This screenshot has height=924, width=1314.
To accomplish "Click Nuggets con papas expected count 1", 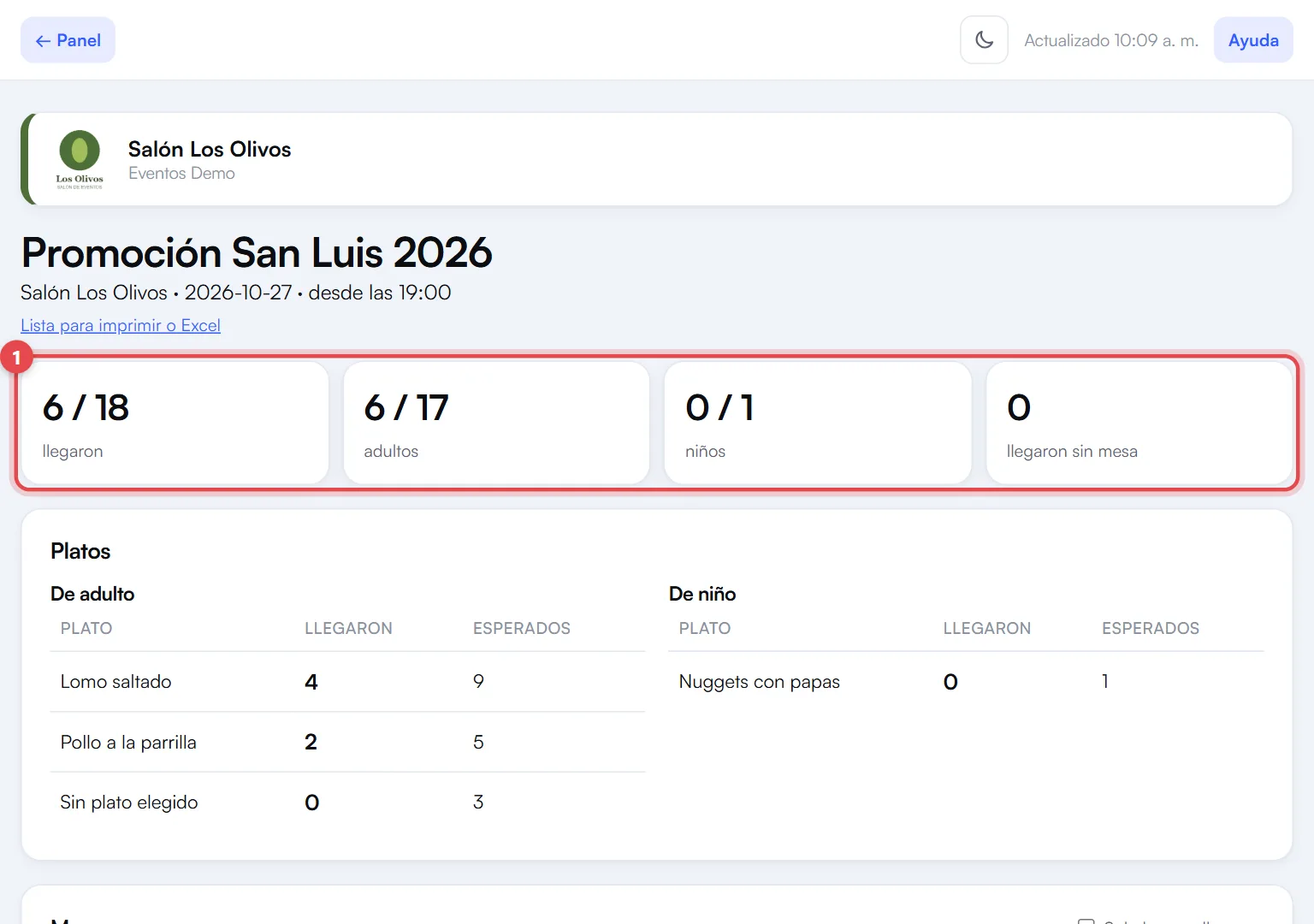I will (1105, 681).
